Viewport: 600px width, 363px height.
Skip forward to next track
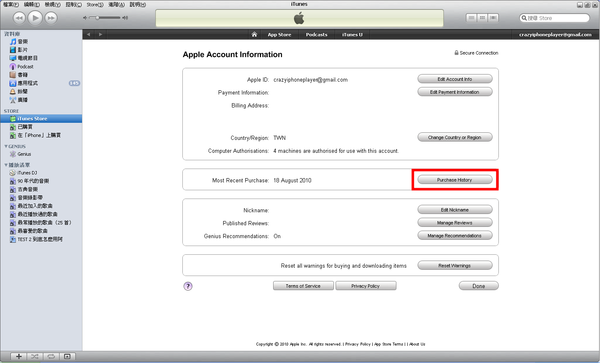[51, 18]
